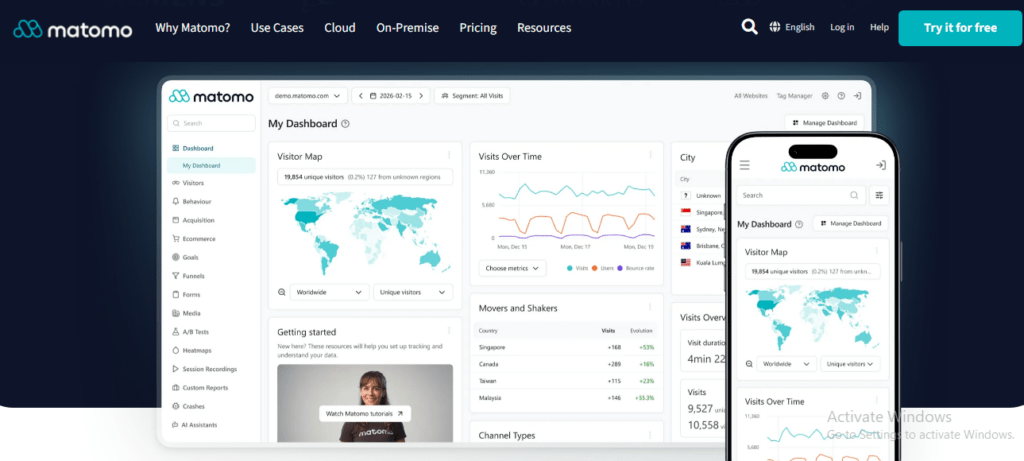
Task: Click Manage Dashboard on the phone mockup
Action: [850, 223]
